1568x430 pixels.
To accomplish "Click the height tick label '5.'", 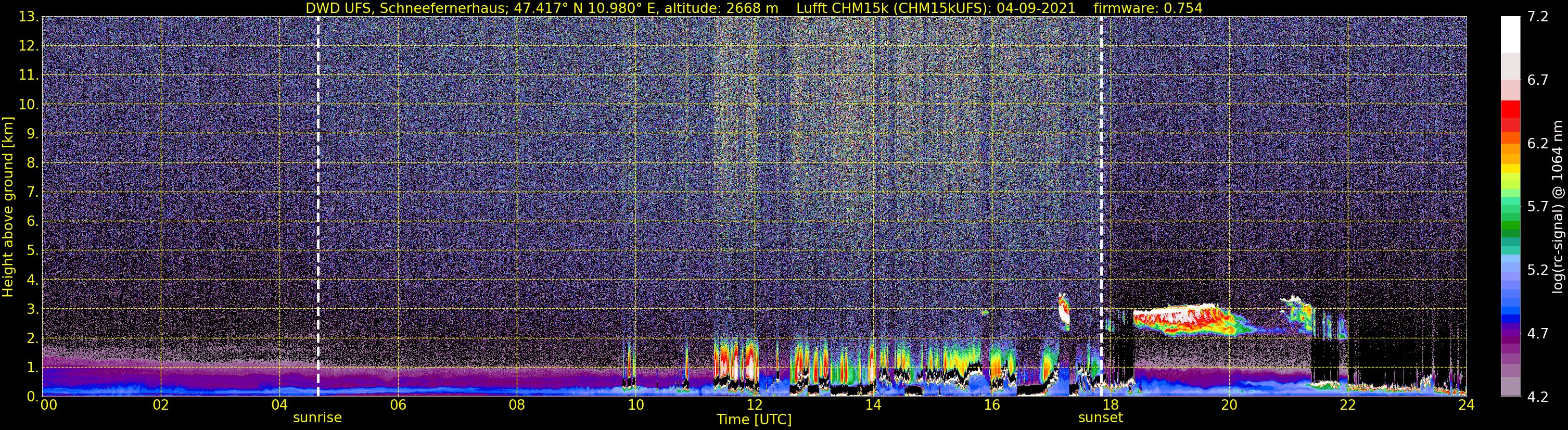I will (33, 250).
